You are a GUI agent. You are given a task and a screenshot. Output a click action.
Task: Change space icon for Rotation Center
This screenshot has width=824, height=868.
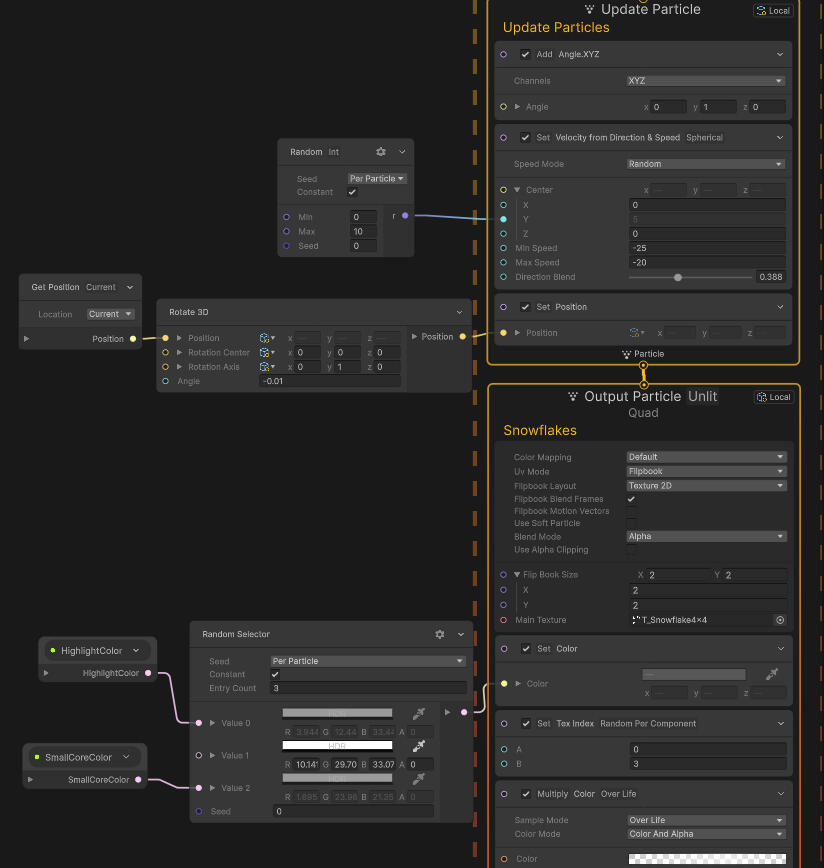tap(266, 353)
